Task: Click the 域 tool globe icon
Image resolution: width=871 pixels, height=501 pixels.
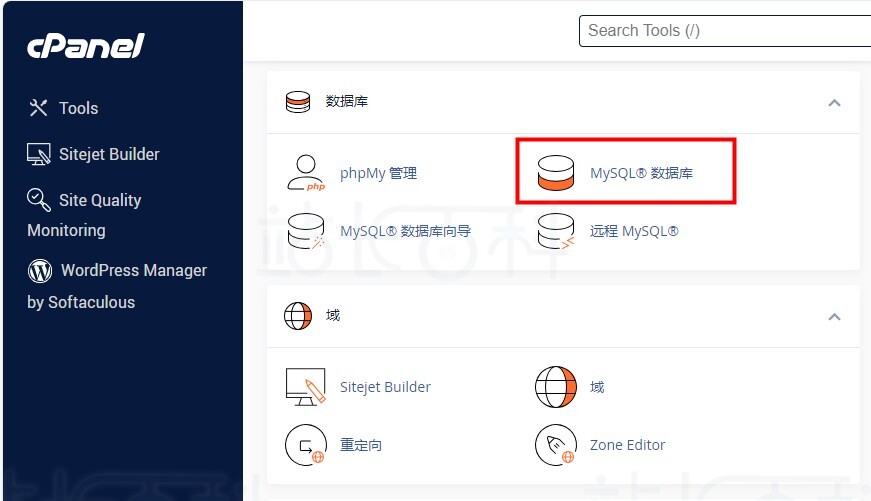Action: (555, 387)
